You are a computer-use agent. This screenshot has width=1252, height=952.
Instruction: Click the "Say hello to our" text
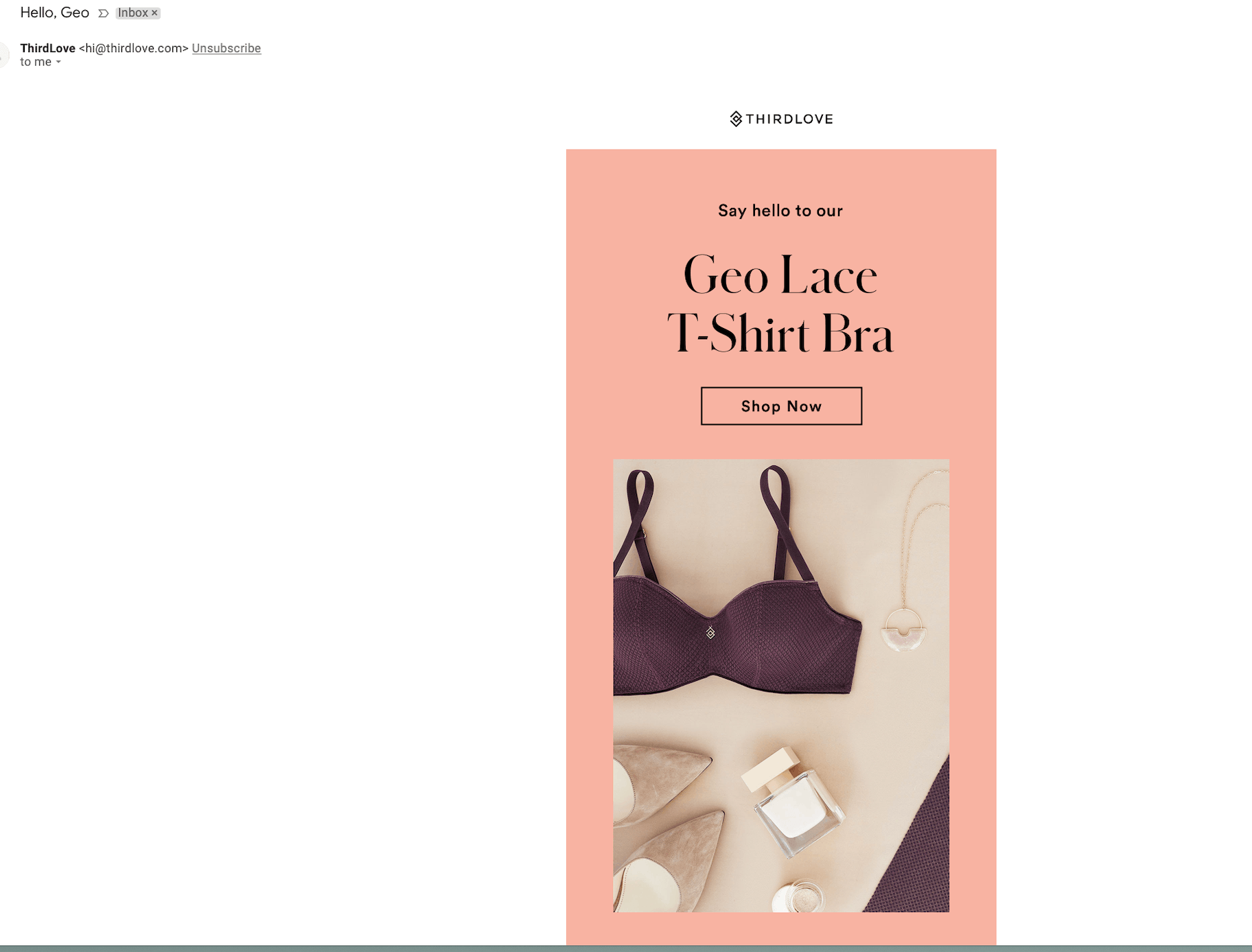[x=780, y=211]
